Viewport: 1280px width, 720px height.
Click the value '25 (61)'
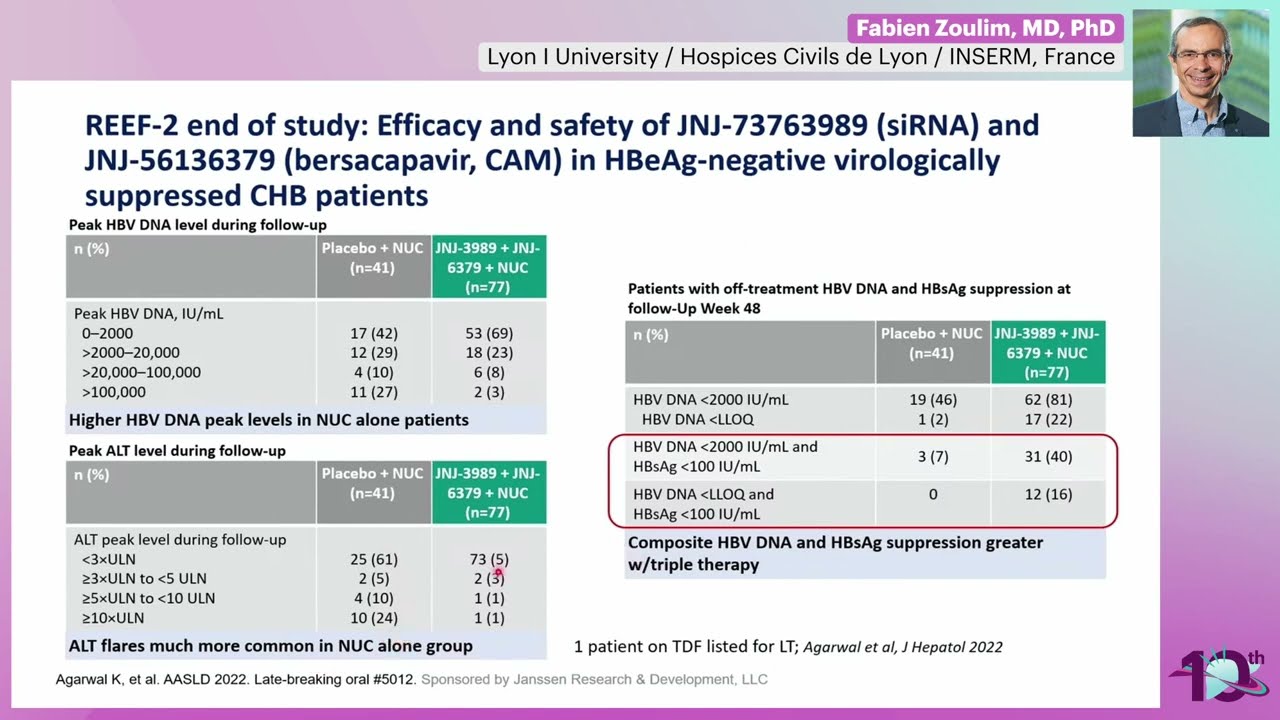coord(372,559)
